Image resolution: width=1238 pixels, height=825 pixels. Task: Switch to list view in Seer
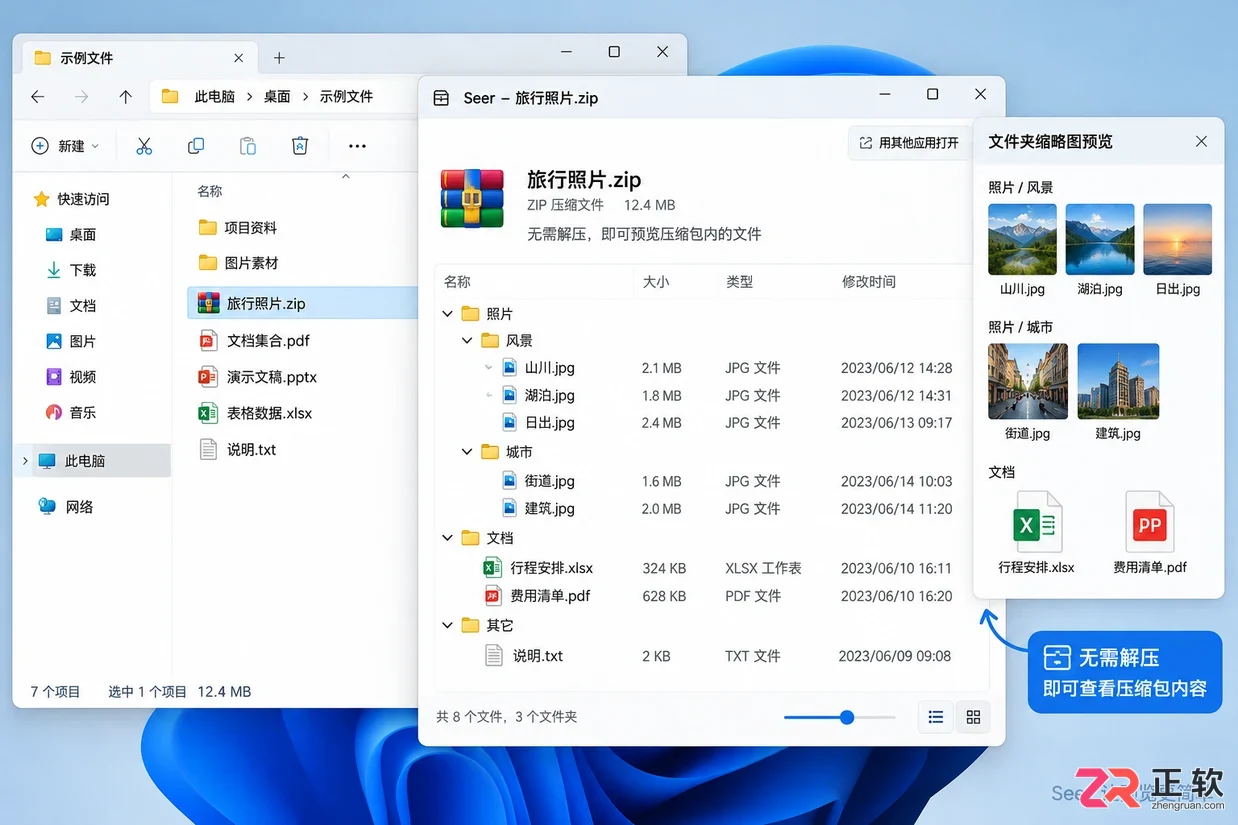936,717
